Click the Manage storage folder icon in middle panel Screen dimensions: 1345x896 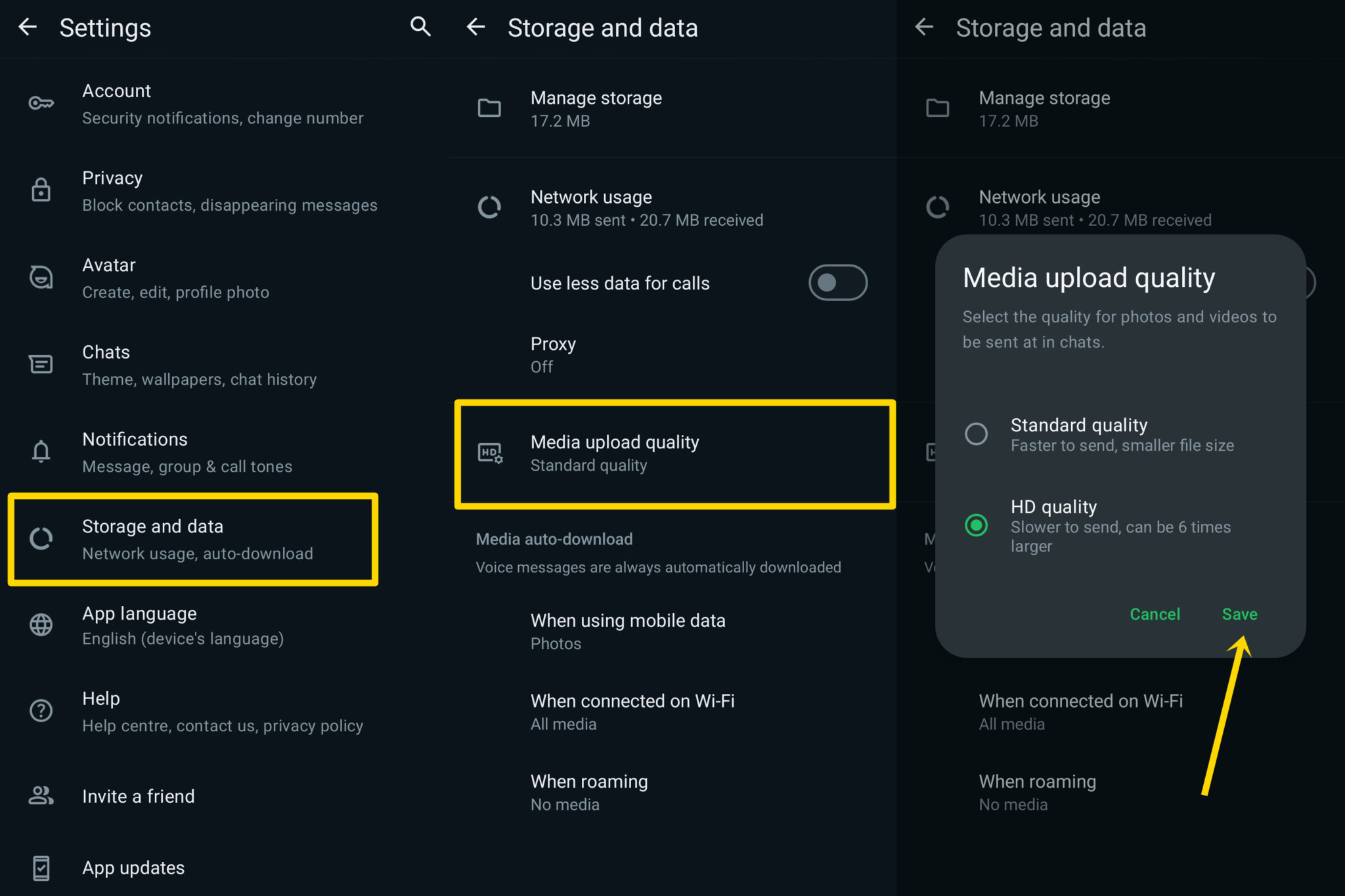coord(489,108)
